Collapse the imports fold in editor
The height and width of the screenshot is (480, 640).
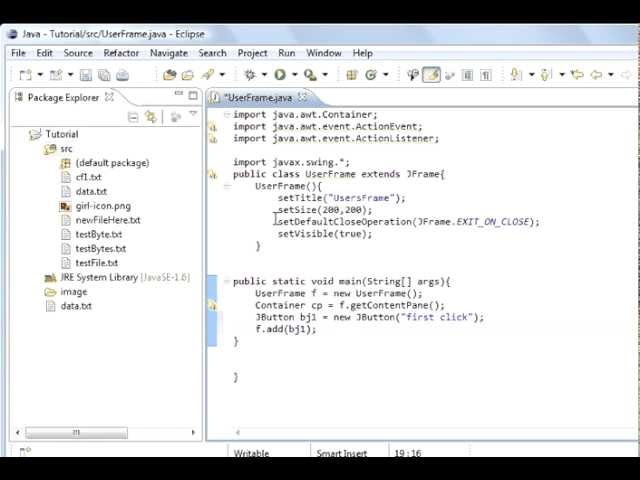click(x=227, y=114)
